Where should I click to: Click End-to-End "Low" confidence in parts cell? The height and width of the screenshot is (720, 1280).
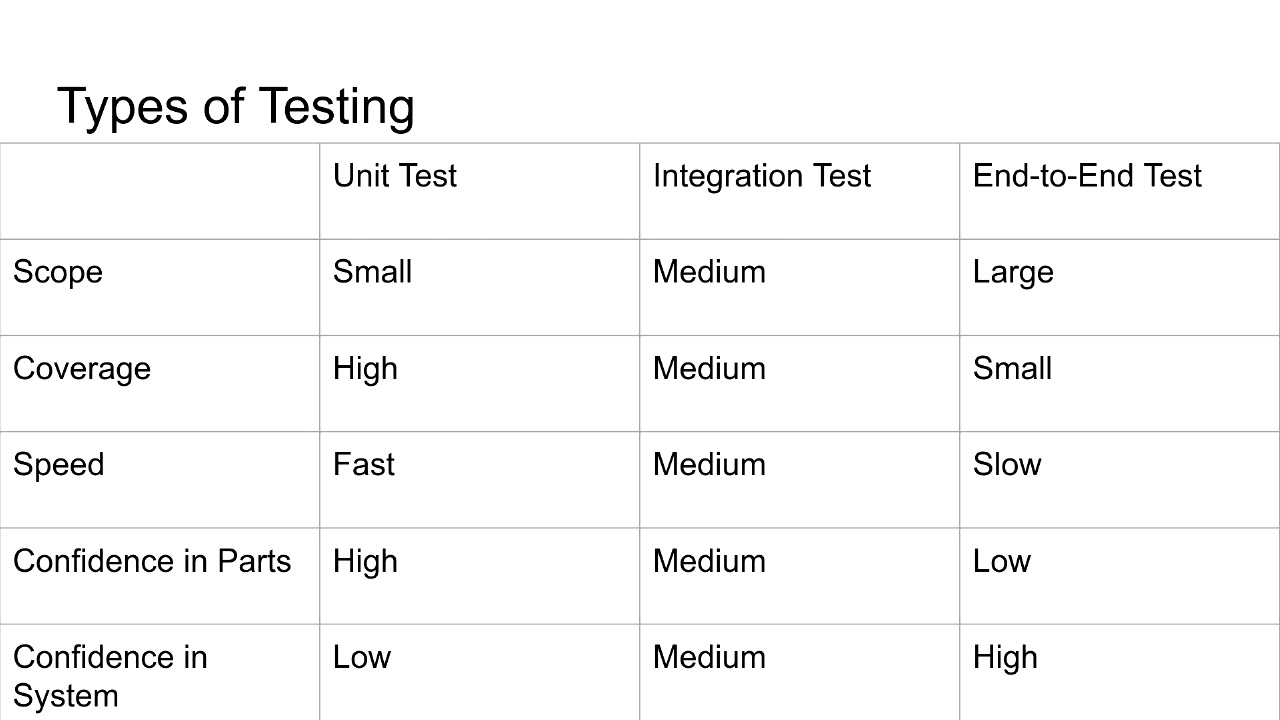tap(1001, 561)
